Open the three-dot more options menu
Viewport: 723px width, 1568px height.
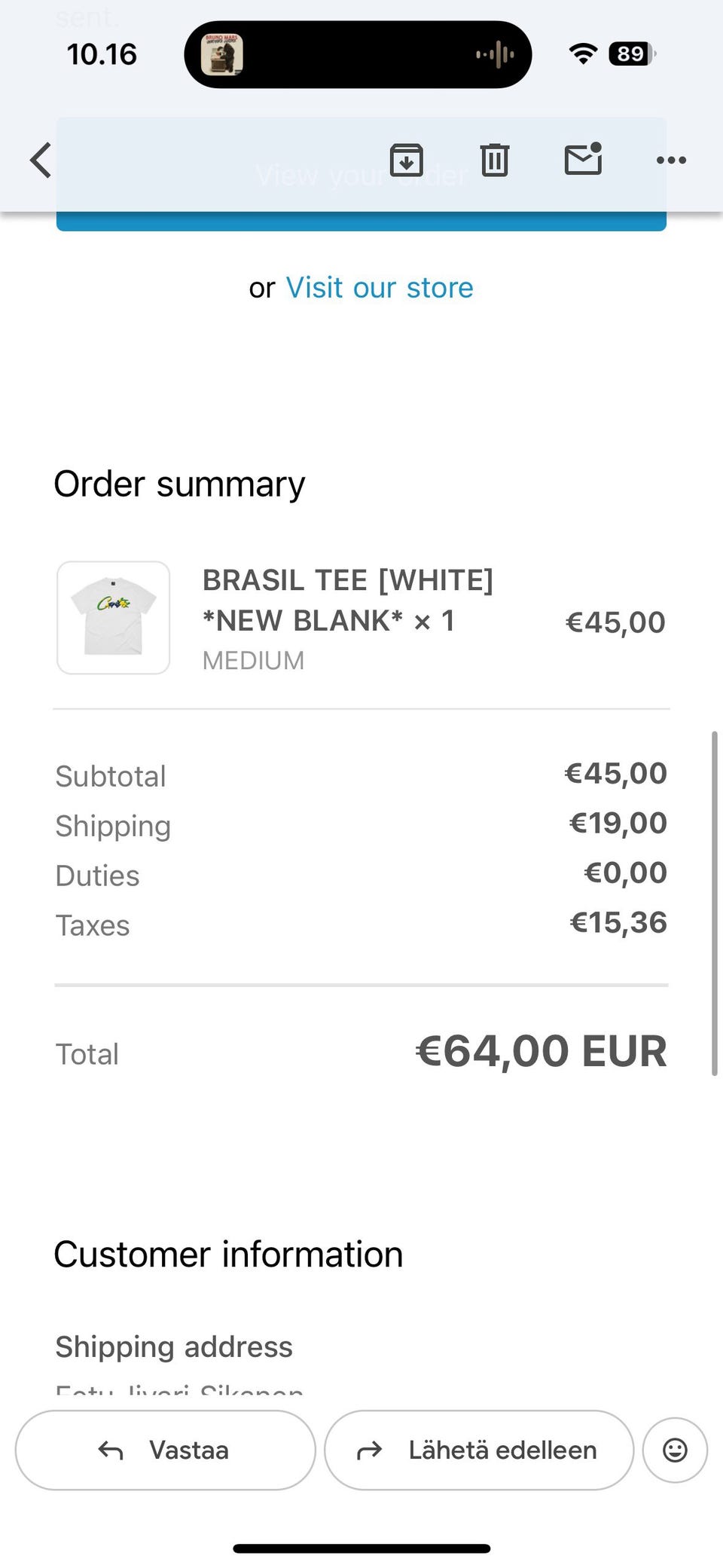(671, 160)
